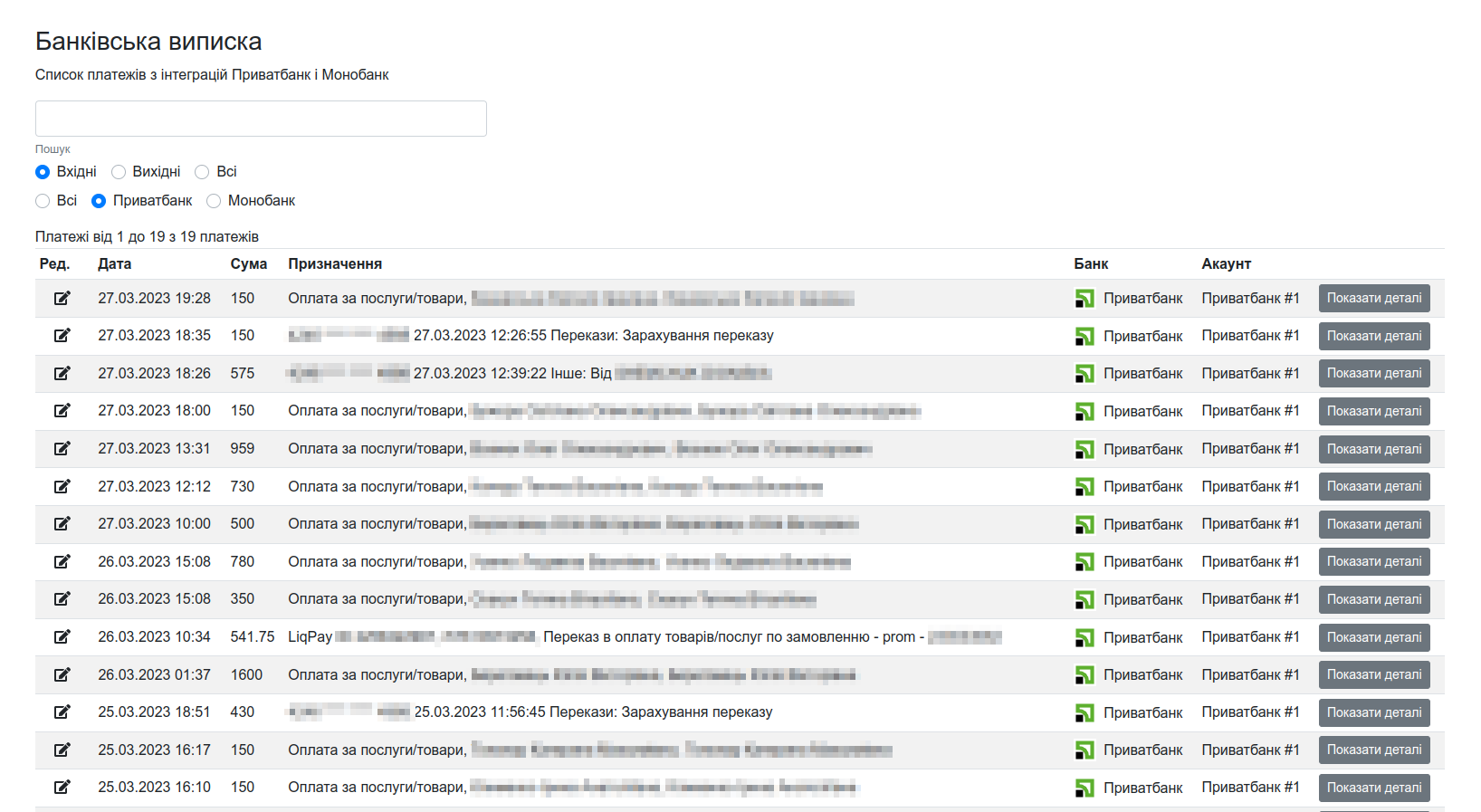
Task: Click Приватбанк logo in the 780 payment row
Action: click(1084, 561)
